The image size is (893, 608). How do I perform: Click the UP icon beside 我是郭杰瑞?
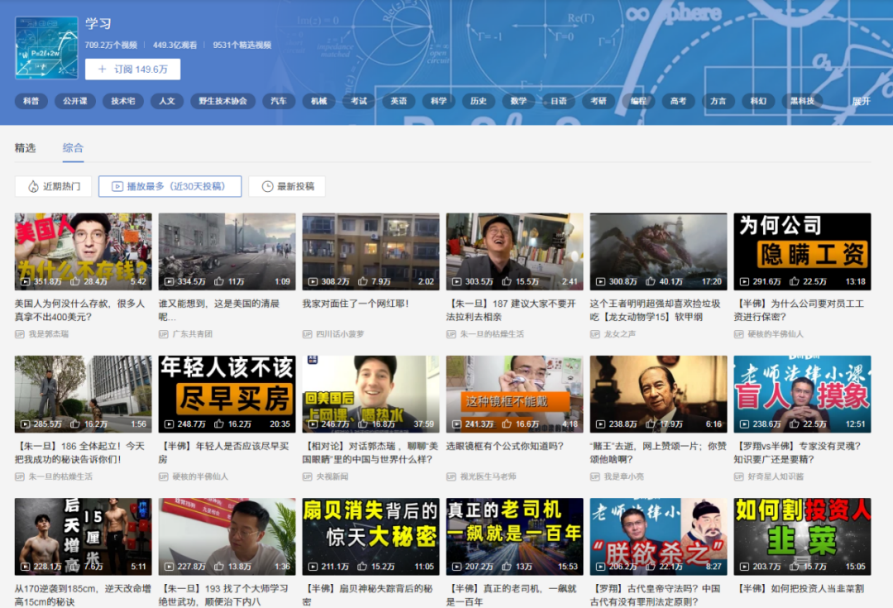(x=20, y=334)
